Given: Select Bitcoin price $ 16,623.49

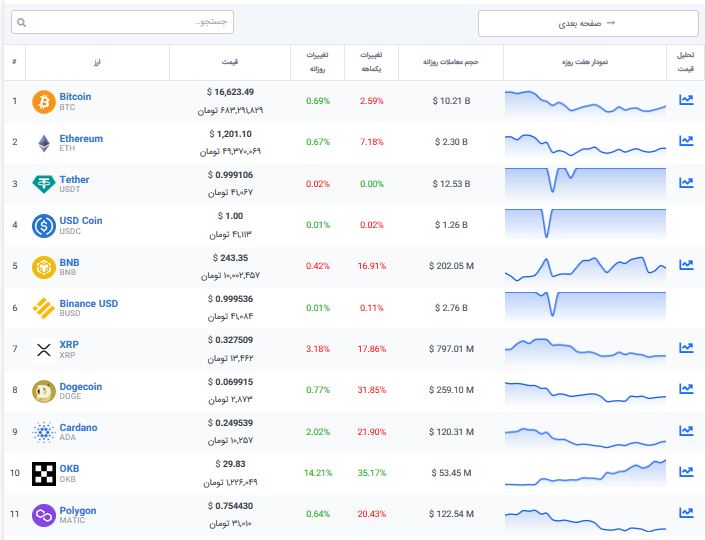Looking at the screenshot, I should pyautogui.click(x=230, y=92).
